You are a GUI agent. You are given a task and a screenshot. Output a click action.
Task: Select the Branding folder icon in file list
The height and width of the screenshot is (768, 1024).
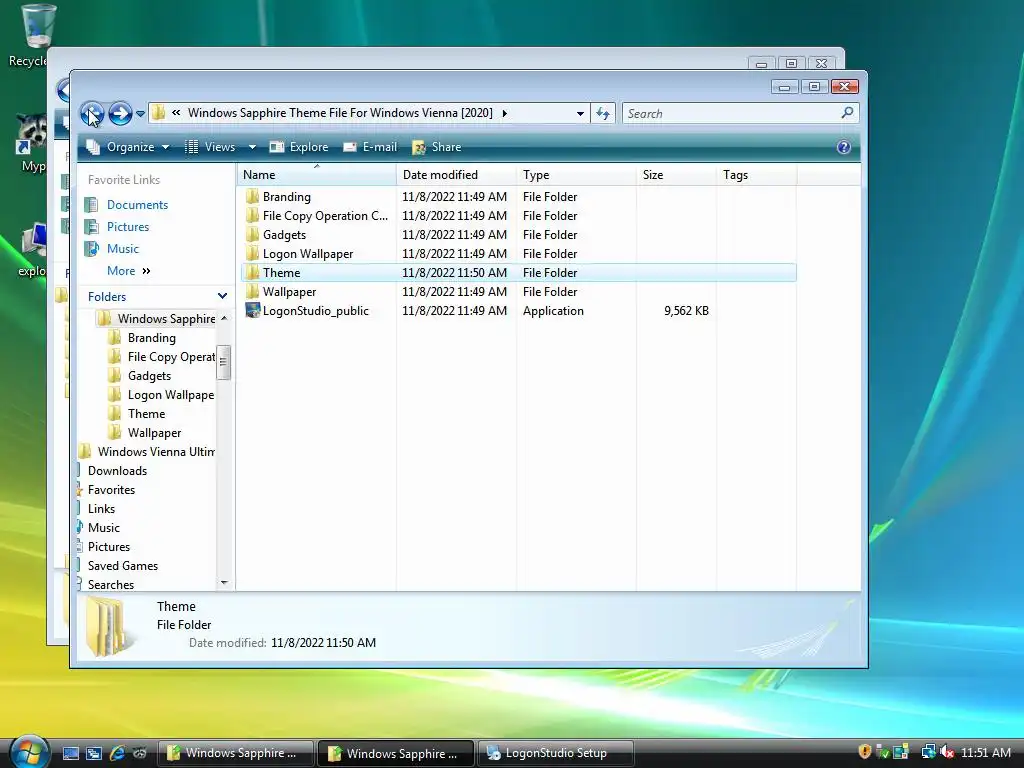253,197
